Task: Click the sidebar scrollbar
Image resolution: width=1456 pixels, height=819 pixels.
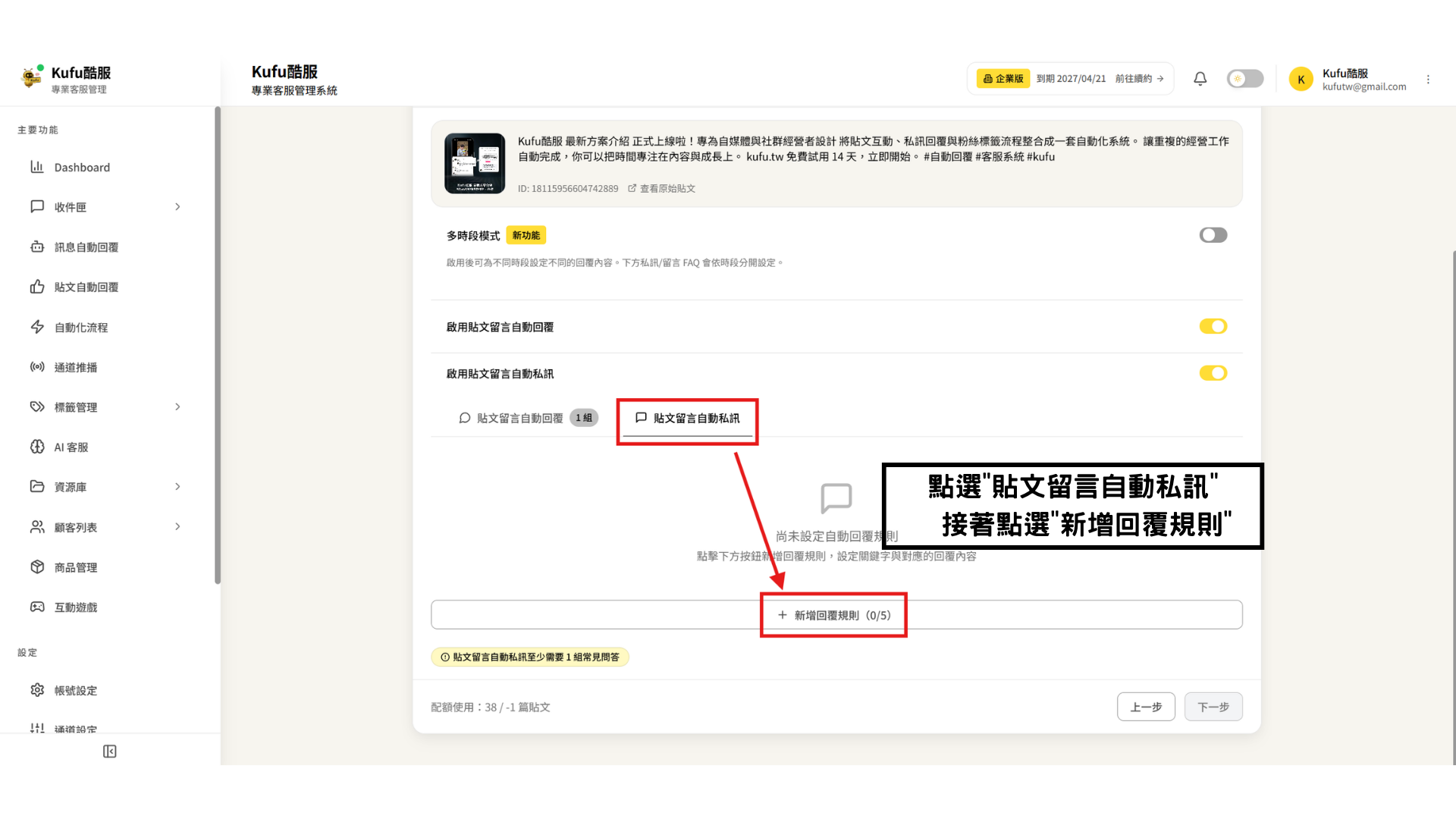Action: pos(218,345)
